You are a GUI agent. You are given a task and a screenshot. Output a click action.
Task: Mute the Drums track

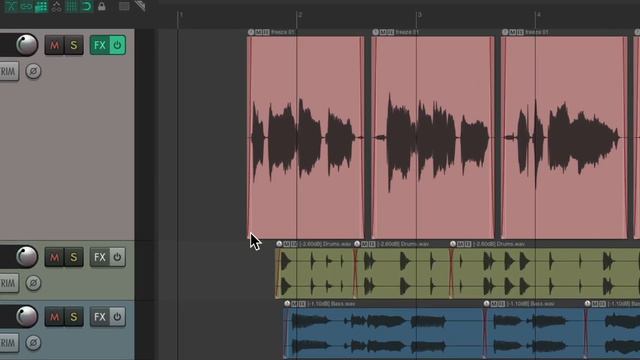(54, 257)
